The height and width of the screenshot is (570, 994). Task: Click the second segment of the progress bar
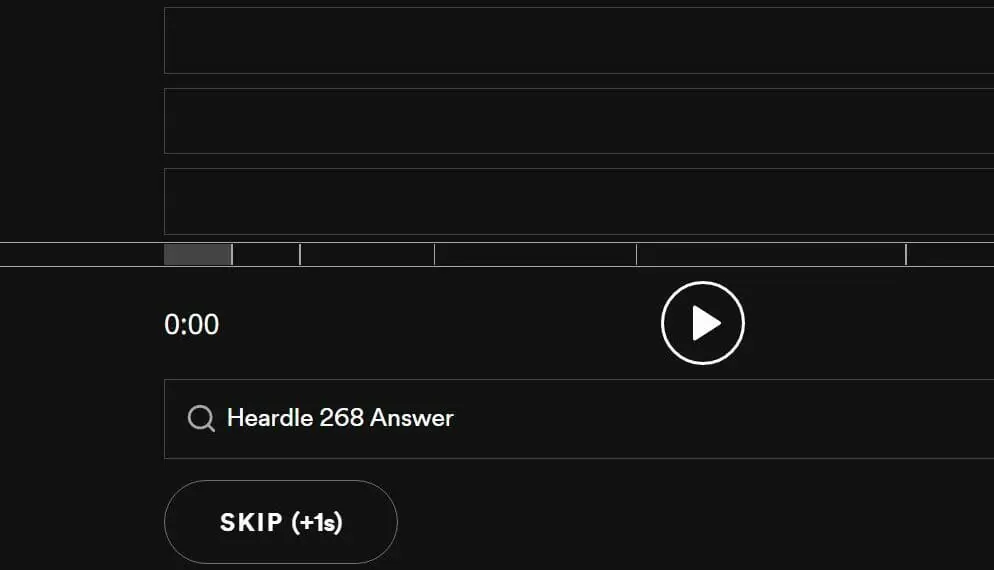[x=266, y=255]
